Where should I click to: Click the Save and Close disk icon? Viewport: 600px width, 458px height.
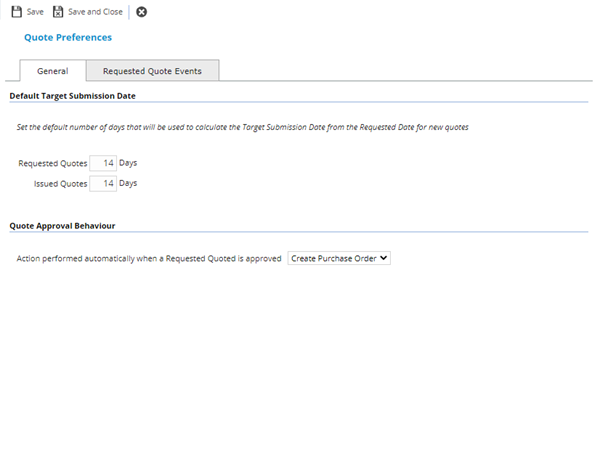tap(58, 12)
